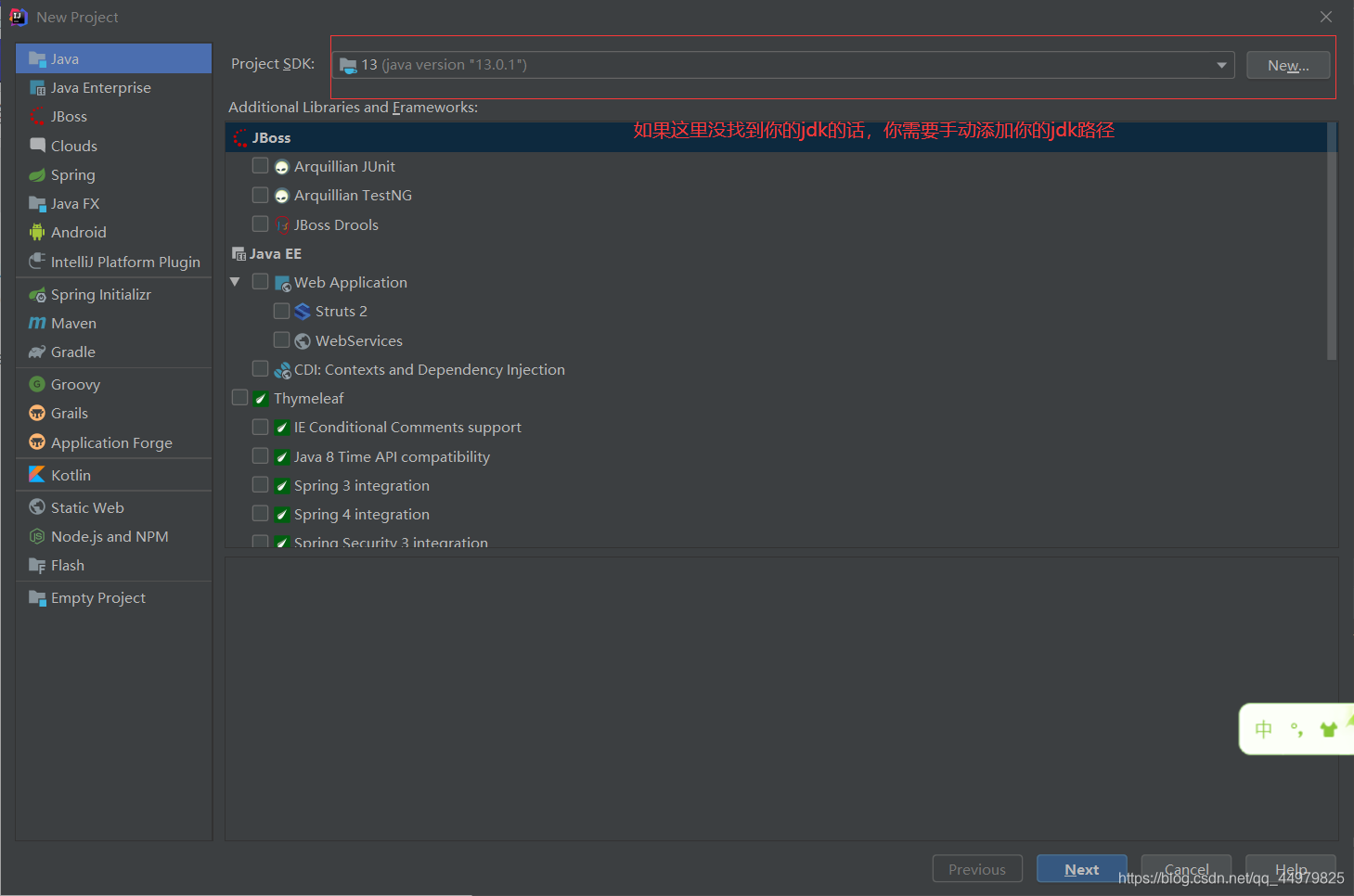
Task: Select the Maven icon
Action: pyautogui.click(x=37, y=323)
